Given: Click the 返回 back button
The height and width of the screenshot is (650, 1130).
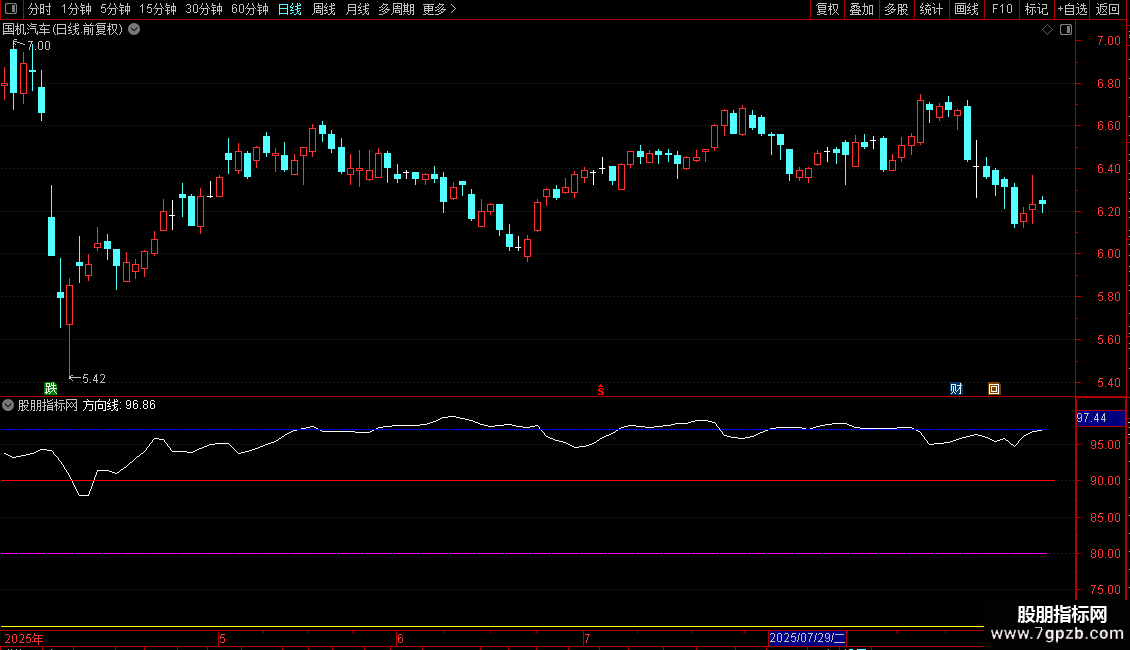Looking at the screenshot, I should click(1108, 9).
